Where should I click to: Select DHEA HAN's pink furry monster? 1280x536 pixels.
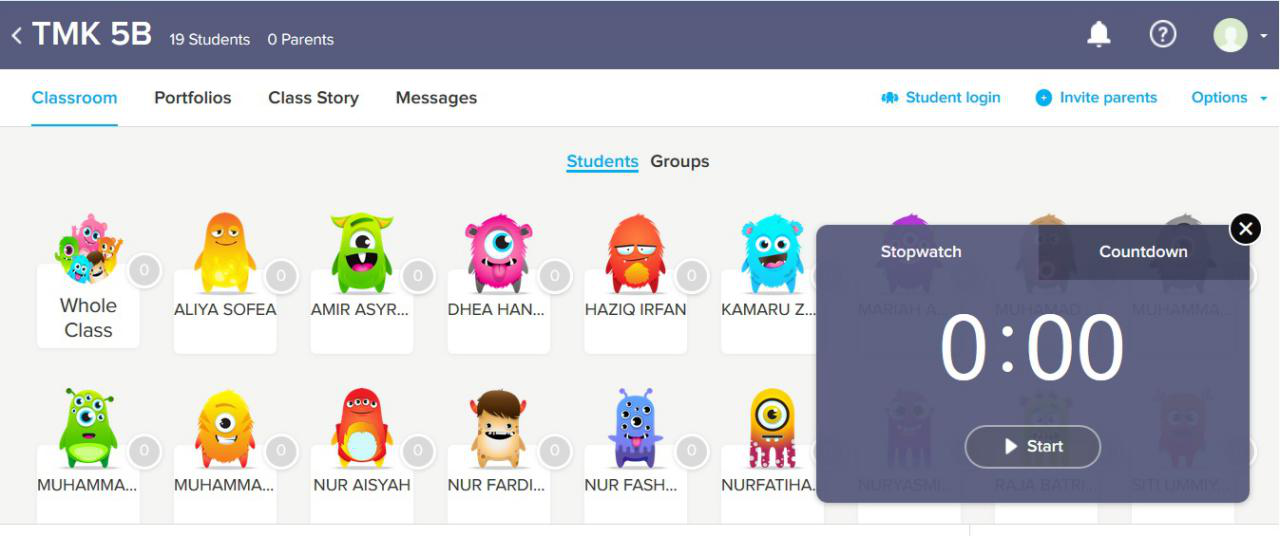tap(498, 253)
